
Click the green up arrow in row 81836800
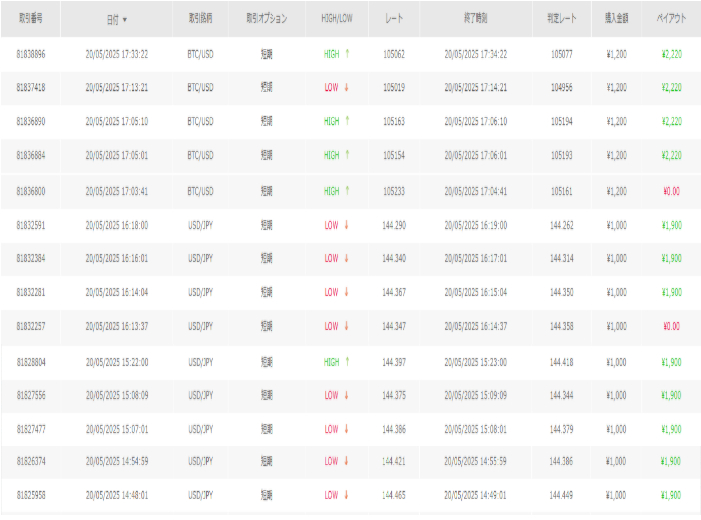coord(347,191)
